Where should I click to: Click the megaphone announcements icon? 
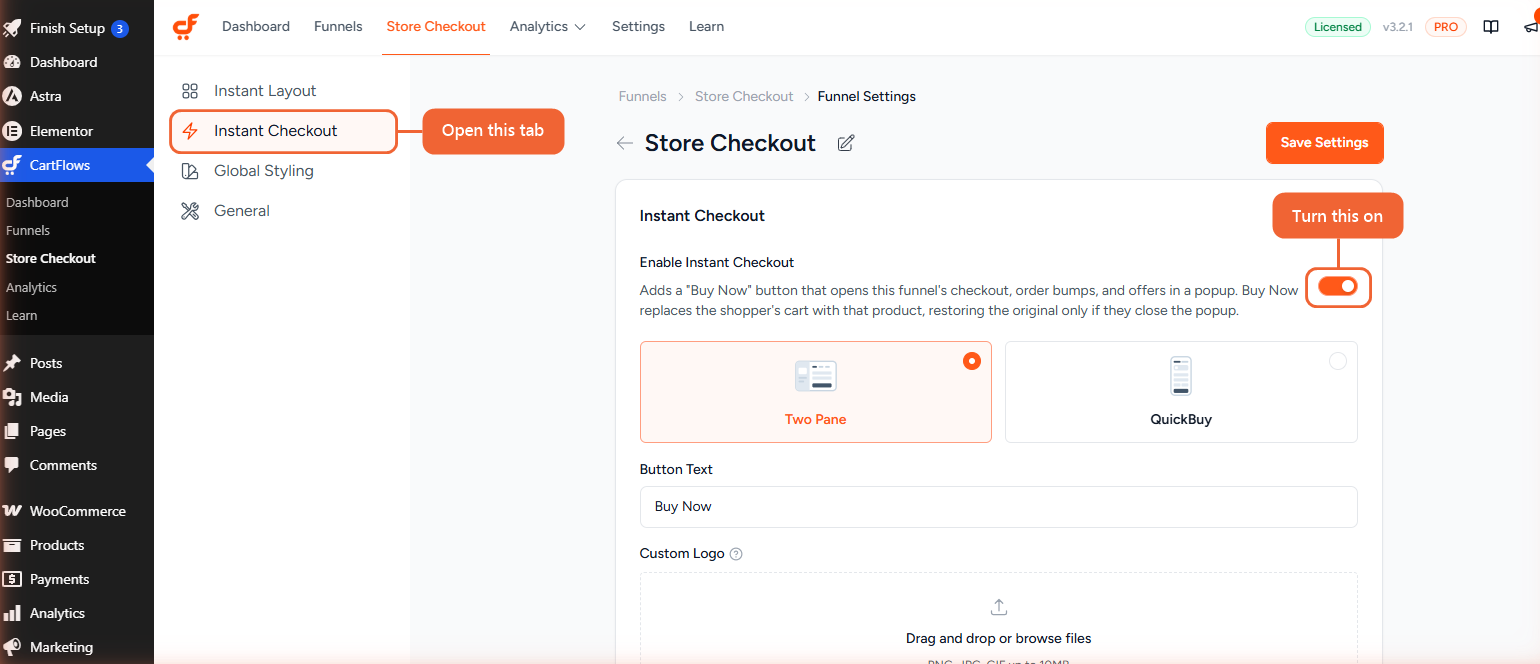(x=1531, y=27)
